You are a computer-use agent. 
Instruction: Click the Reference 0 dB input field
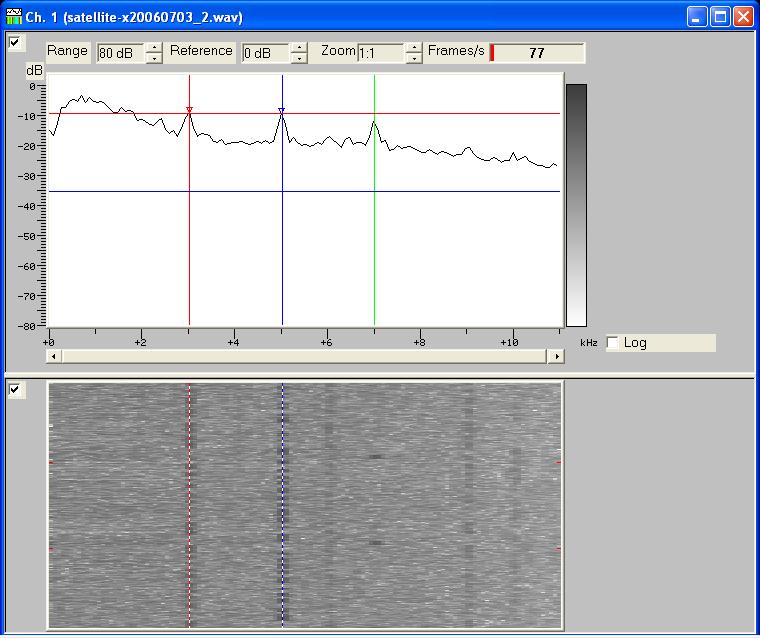click(x=265, y=53)
